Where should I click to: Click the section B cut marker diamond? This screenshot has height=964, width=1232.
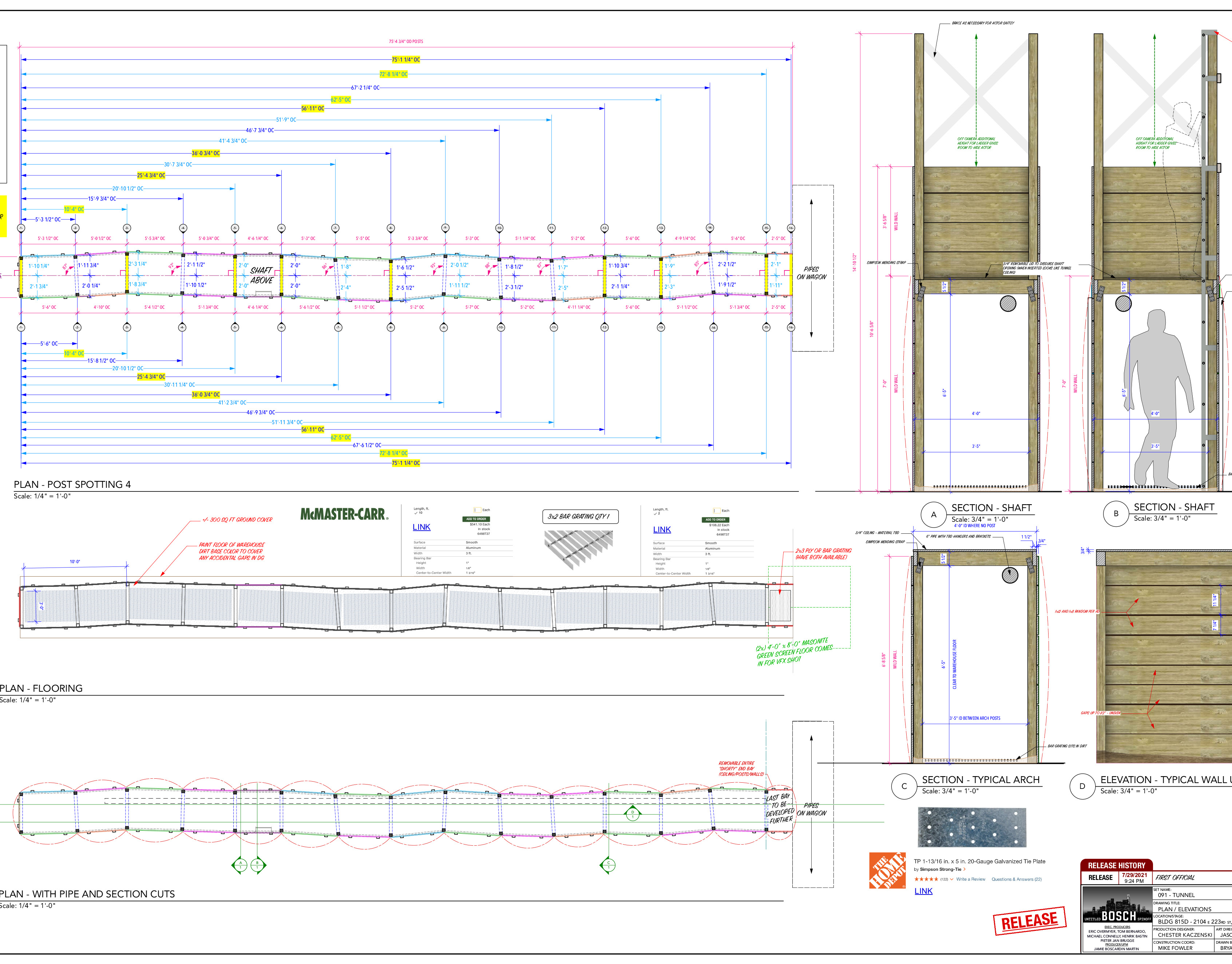(x=257, y=865)
